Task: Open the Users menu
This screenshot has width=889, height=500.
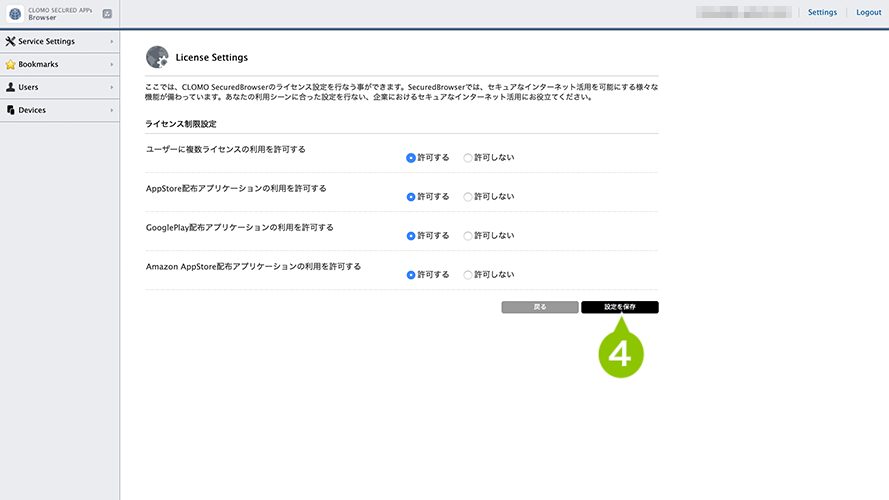Action: [x=60, y=87]
